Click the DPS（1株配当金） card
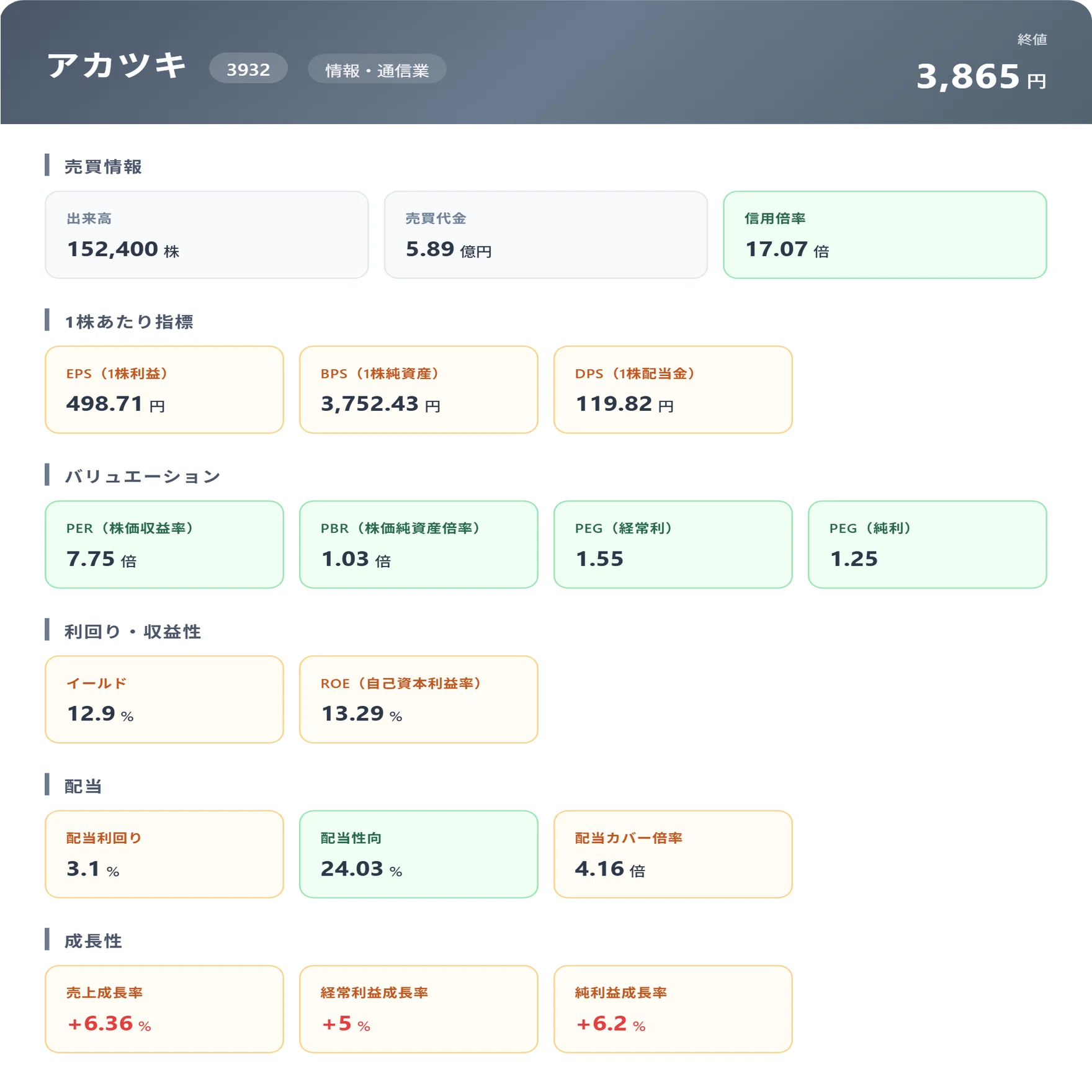 (673, 390)
